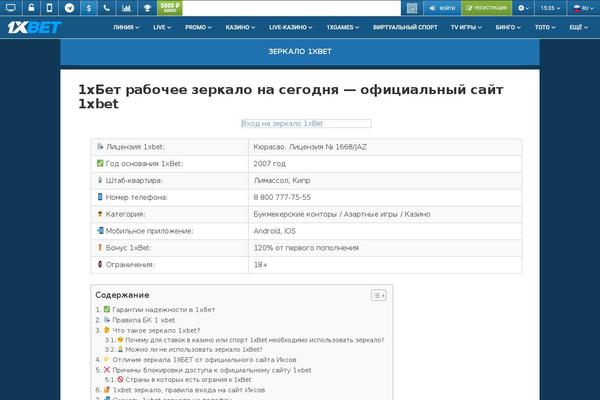This screenshot has width=600, height=400.
Task: Open 3.2 Можно ли не использовать зеркало link
Action: click(194, 349)
